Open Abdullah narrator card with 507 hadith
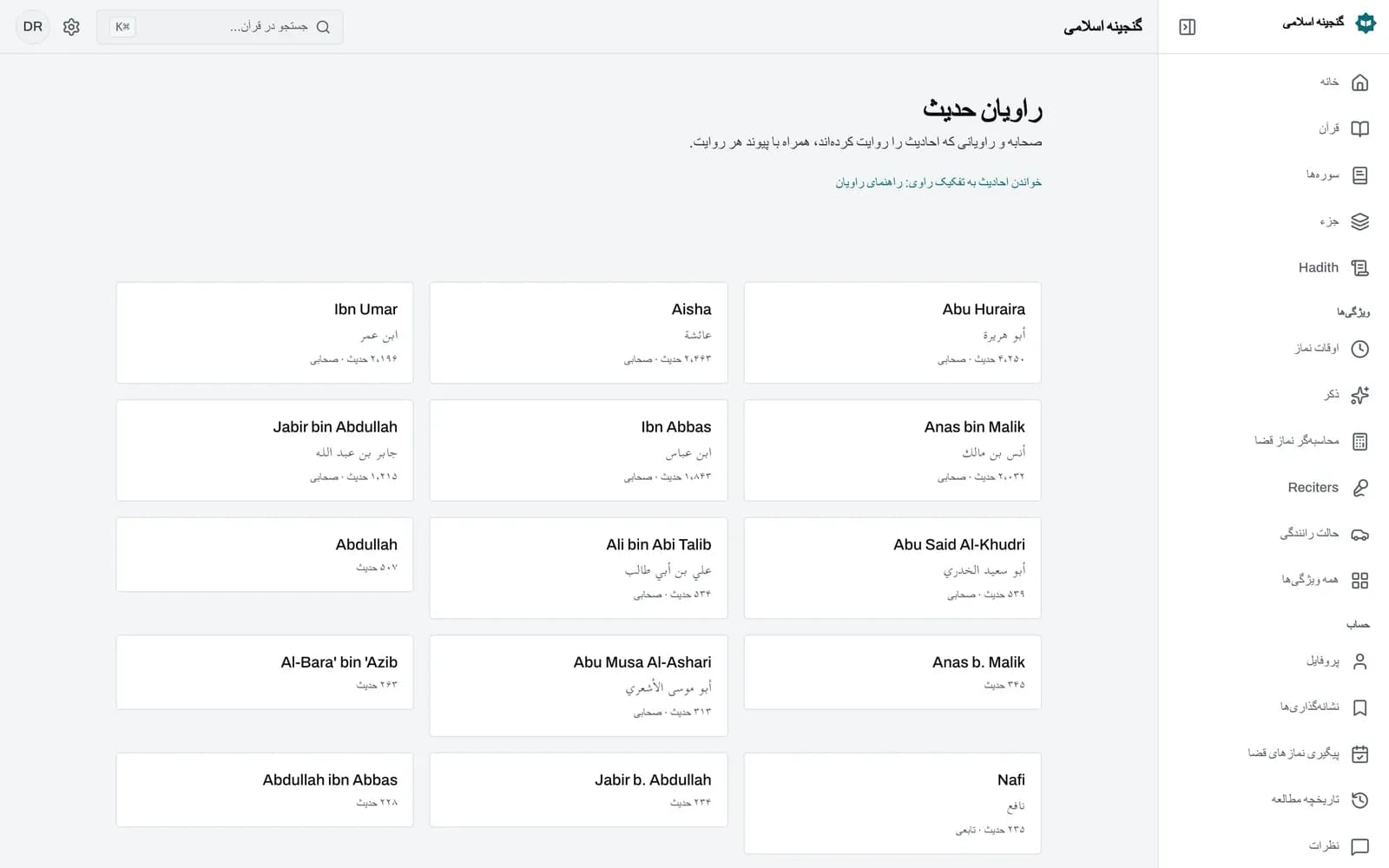 tap(265, 555)
